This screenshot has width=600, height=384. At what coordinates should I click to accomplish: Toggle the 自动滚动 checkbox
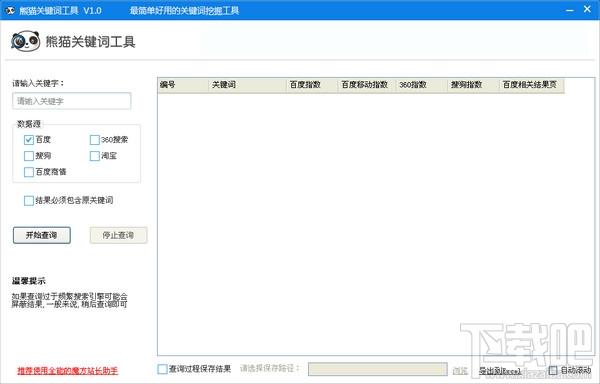click(x=553, y=370)
